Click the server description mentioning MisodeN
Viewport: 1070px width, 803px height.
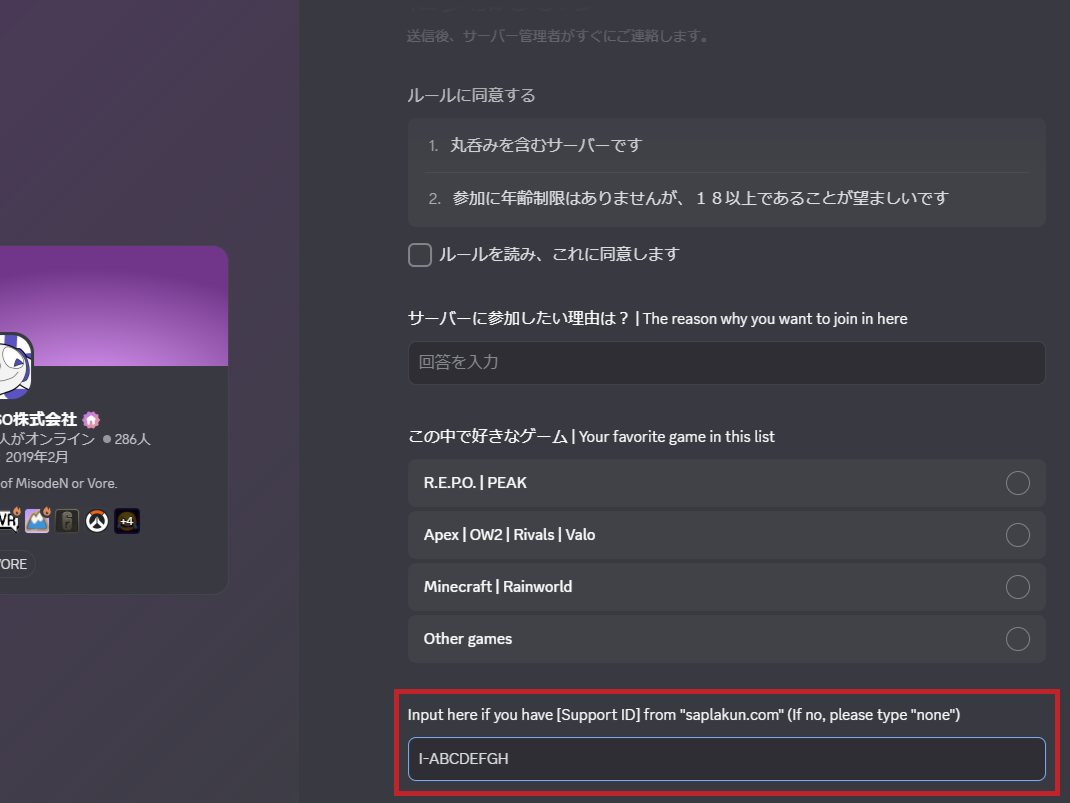pos(58,483)
